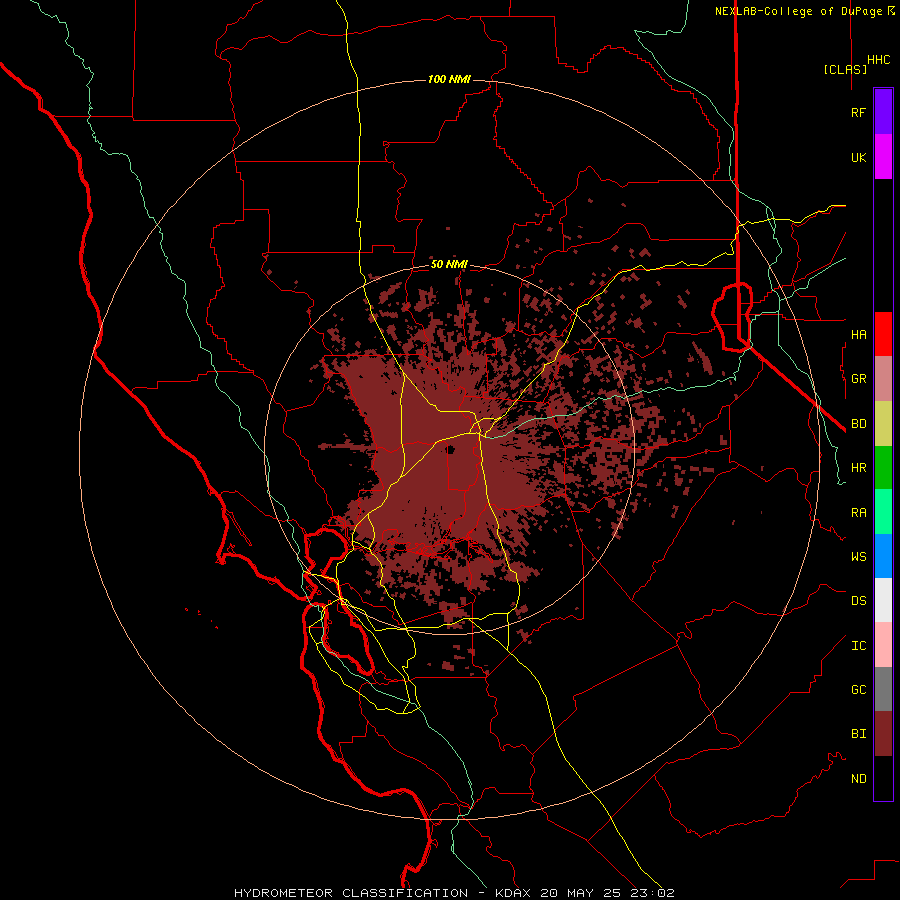Click the small black radar site dot at center
This screenshot has width=900, height=900.
point(451,449)
